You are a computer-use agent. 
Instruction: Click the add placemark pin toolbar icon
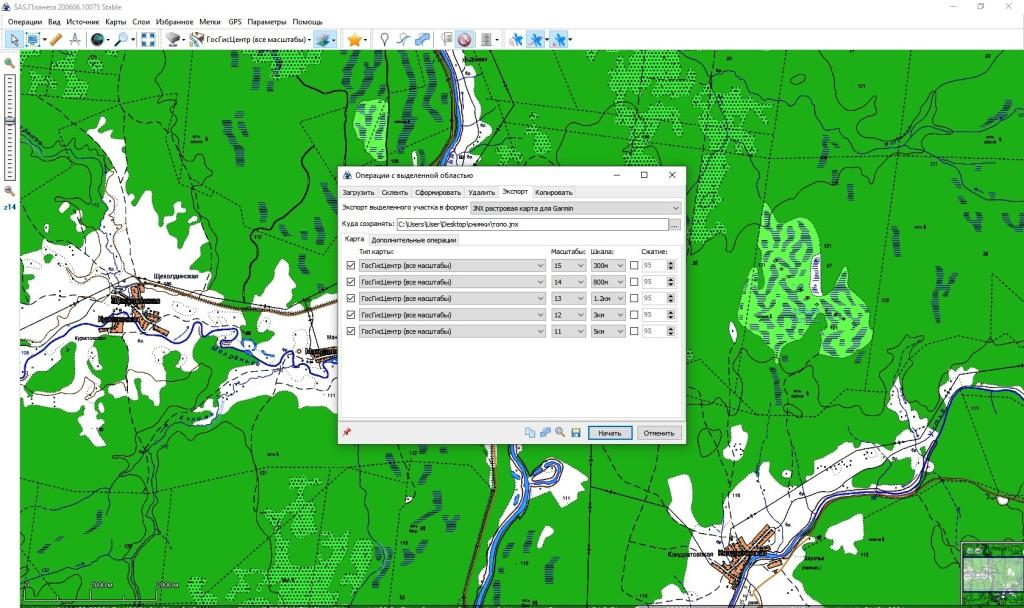tap(384, 39)
